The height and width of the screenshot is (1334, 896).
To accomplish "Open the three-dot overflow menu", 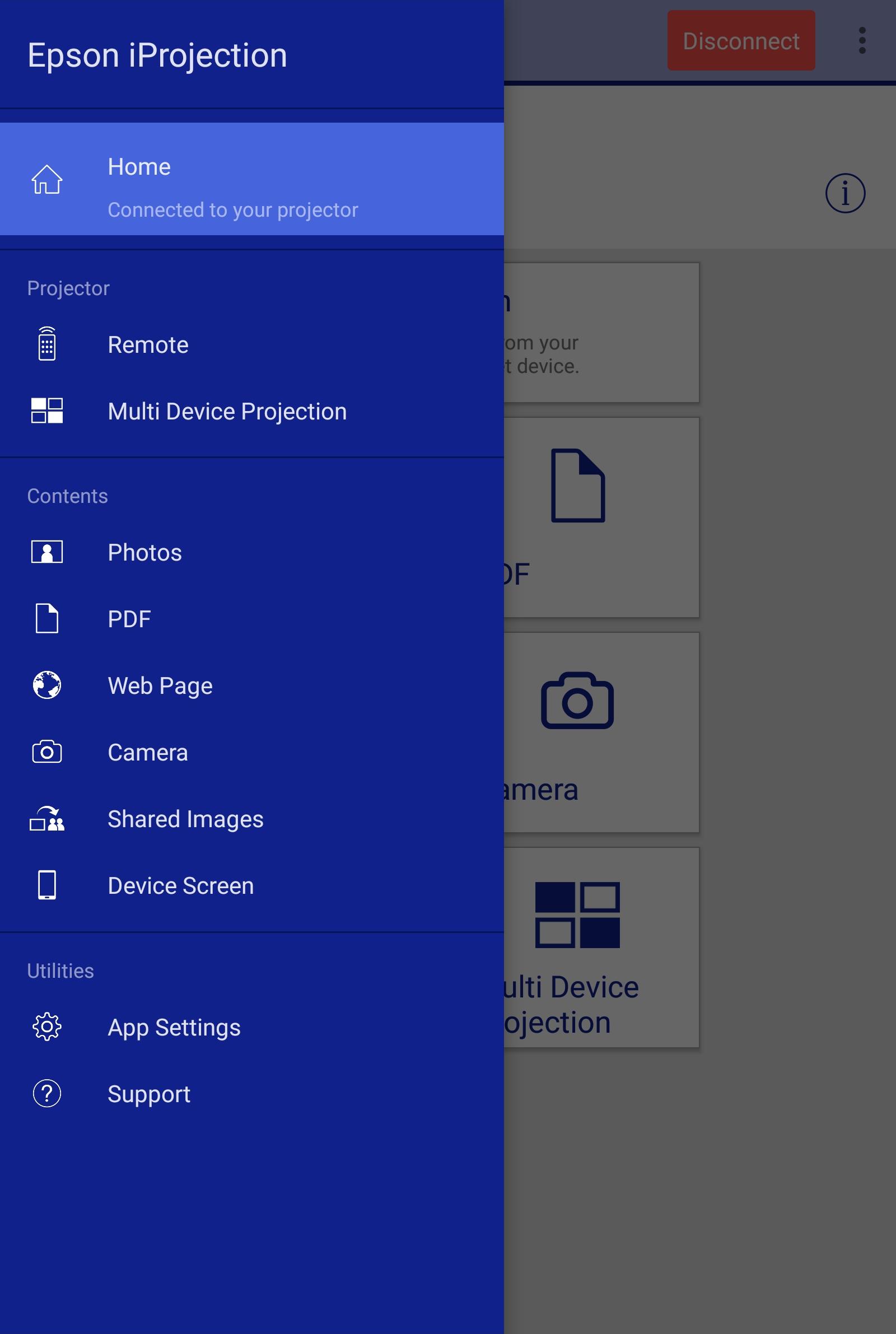I will coord(862,40).
